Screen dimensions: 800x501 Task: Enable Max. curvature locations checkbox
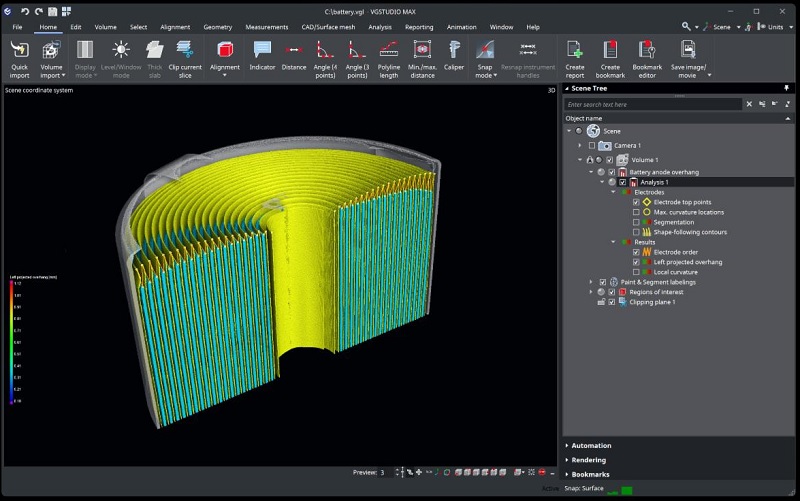pos(636,212)
